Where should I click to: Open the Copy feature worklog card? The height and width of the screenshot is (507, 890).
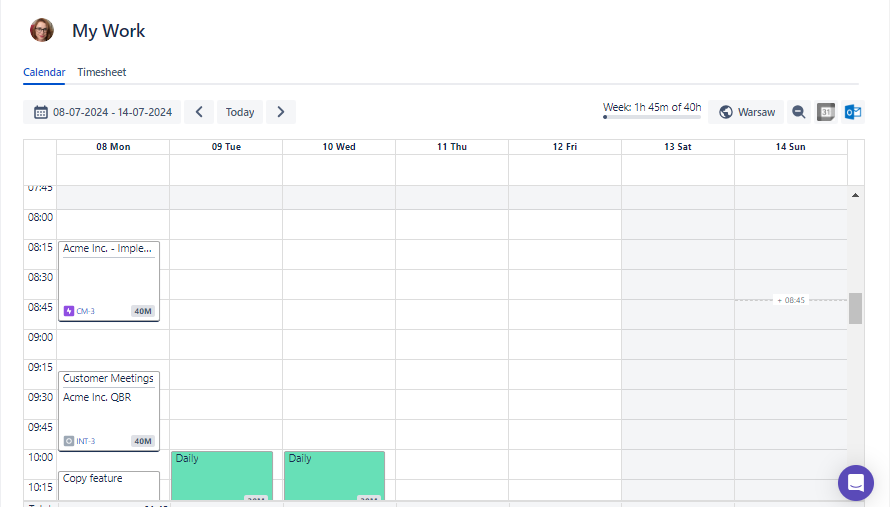[108, 485]
